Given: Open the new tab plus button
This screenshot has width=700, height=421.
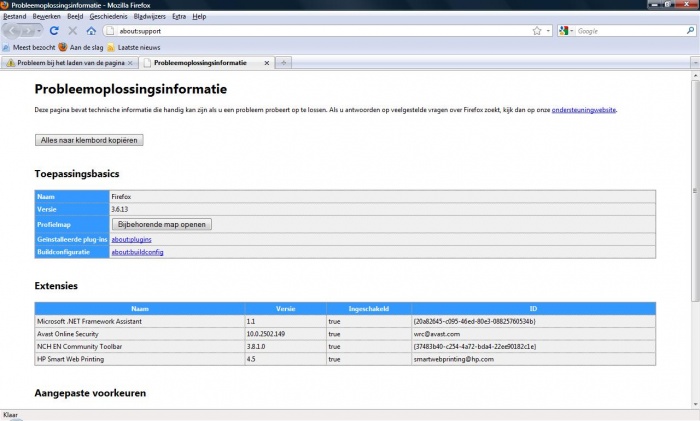Looking at the screenshot, I should (x=283, y=63).
